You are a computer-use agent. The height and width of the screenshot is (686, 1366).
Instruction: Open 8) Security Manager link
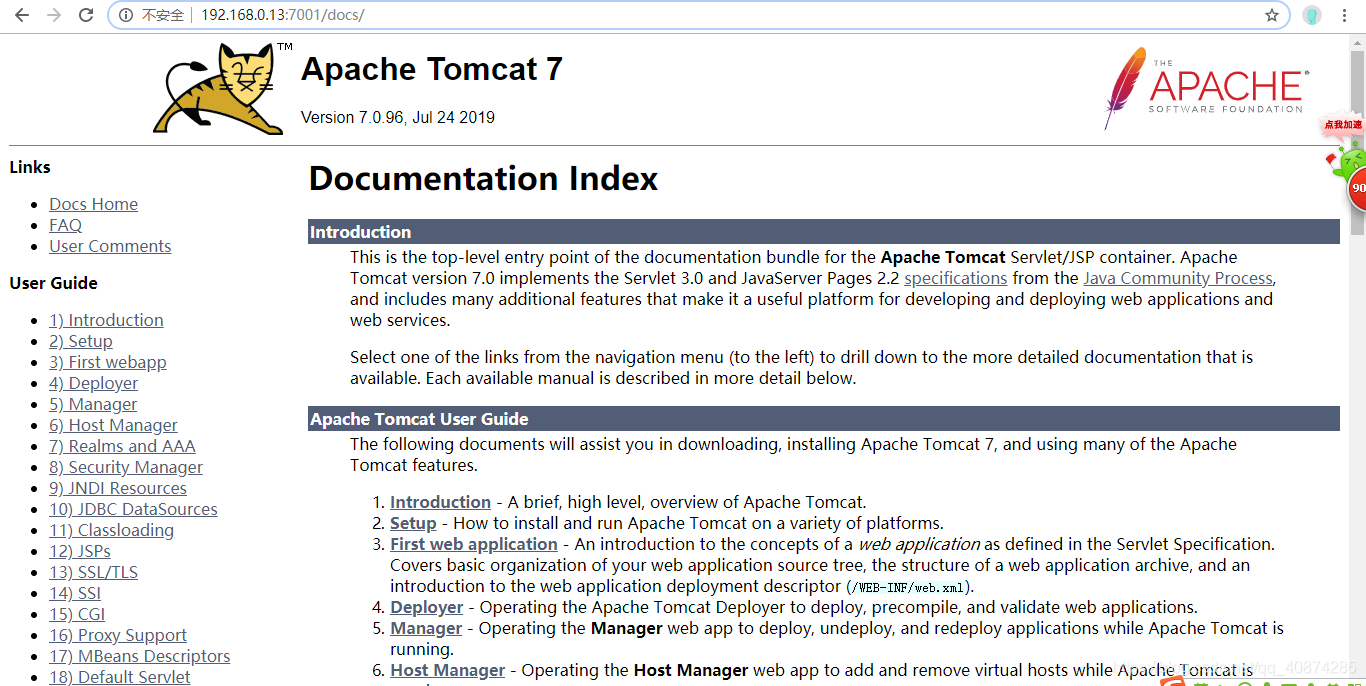pyautogui.click(x=125, y=467)
